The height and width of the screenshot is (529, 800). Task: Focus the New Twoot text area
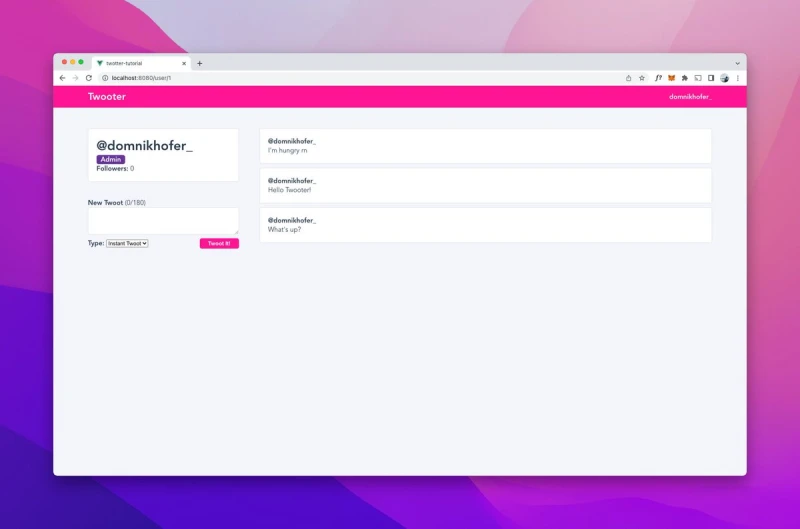163,221
